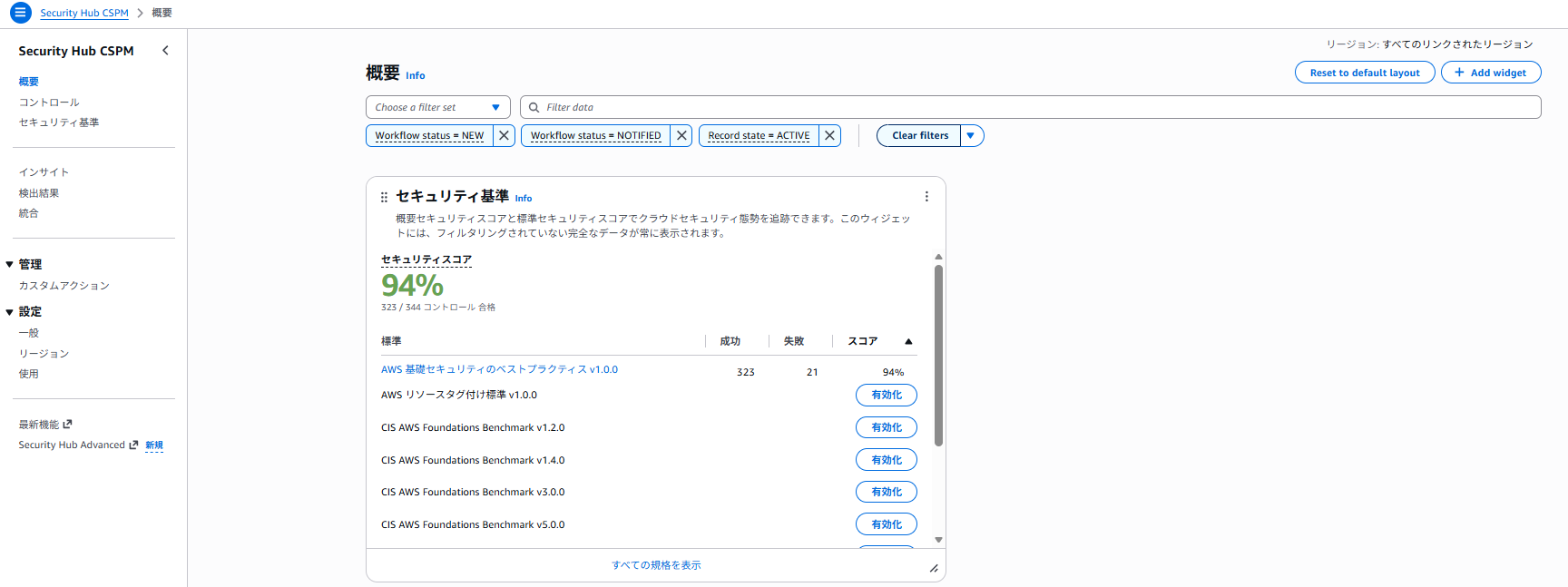Click the 新規 badge link

coord(154,445)
